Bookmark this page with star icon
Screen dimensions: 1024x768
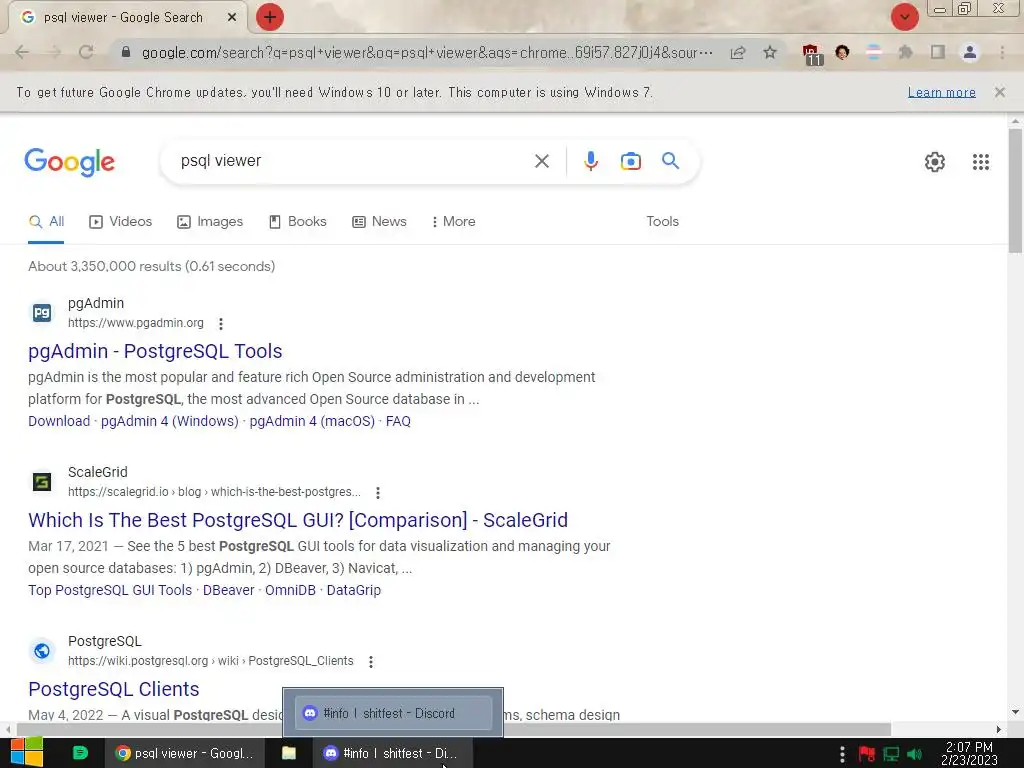pyautogui.click(x=770, y=52)
